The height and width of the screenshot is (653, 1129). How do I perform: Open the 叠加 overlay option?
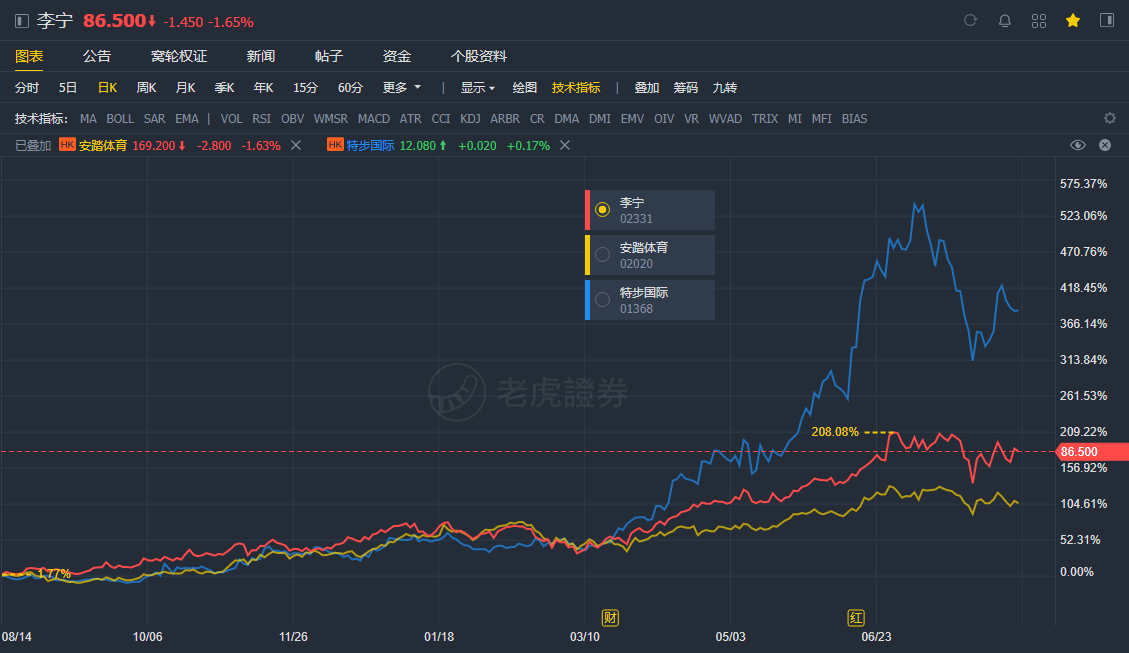[647, 88]
